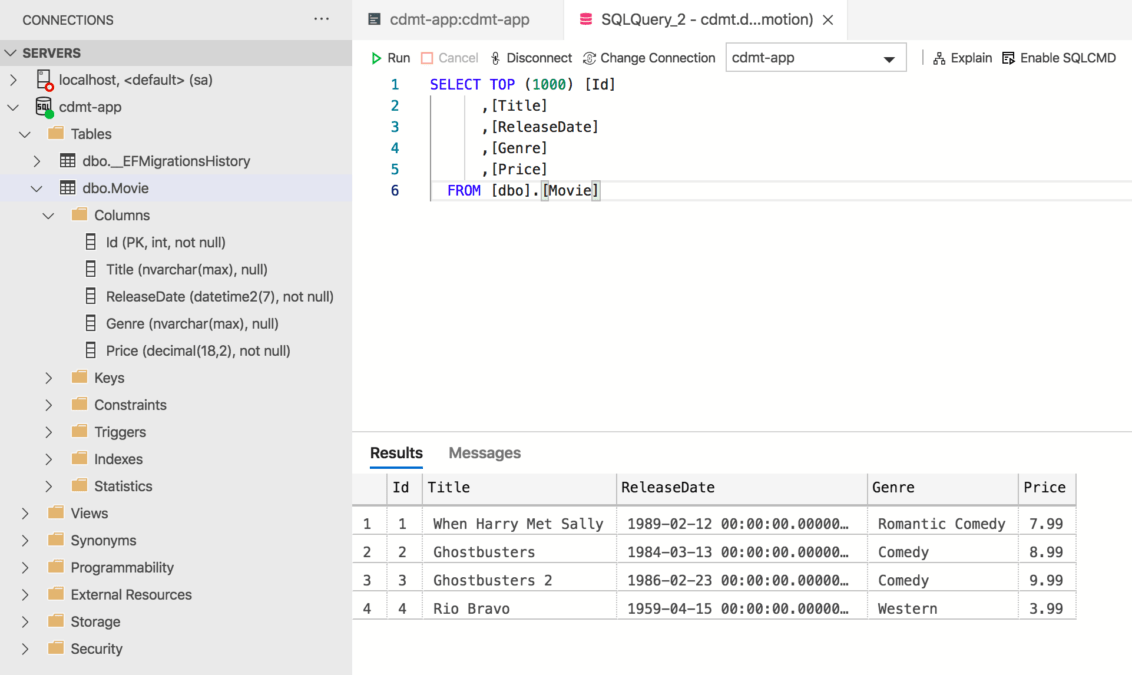This screenshot has width=1132, height=675.
Task: Switch to the cdmt-app:cdmt-app tab
Action: (459, 19)
